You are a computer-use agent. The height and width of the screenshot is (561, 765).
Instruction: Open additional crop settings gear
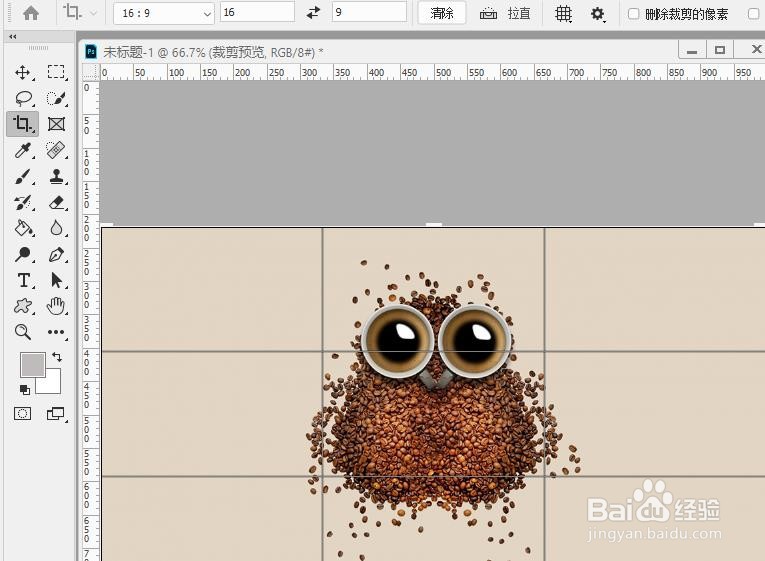598,14
